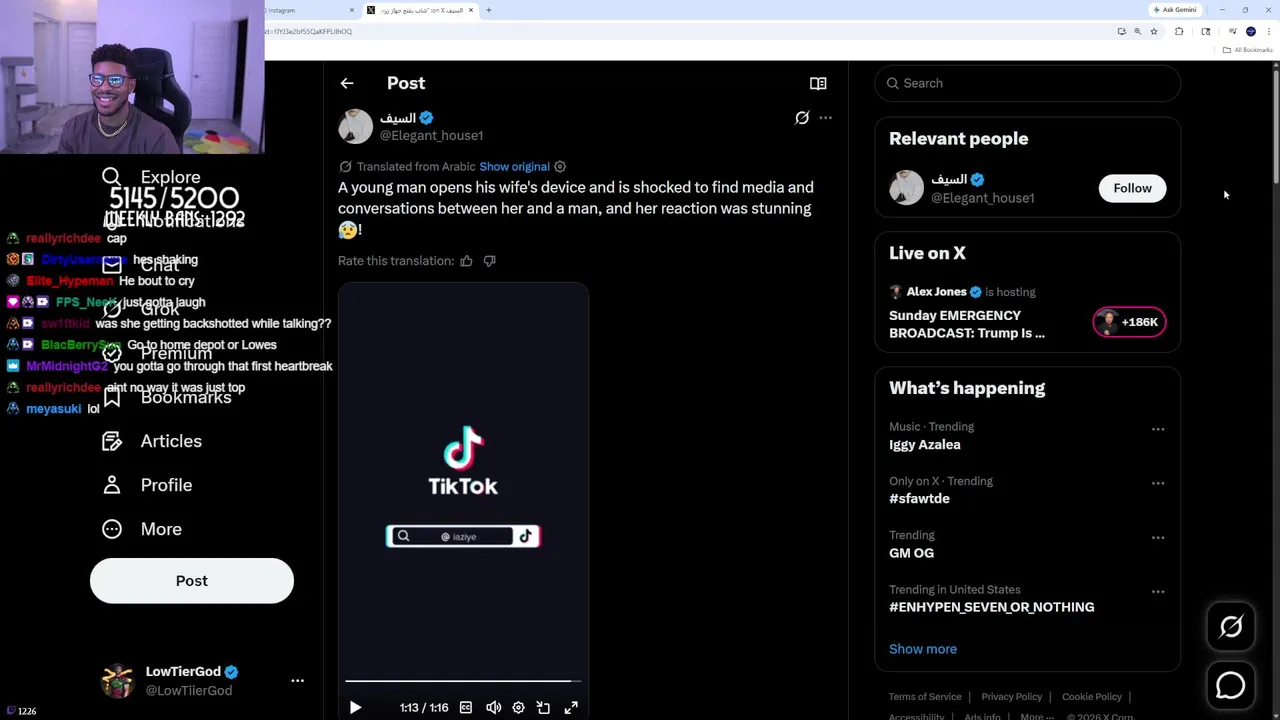Follow @Elegant_house1 in Relevant people
1280x720 pixels.
1132,188
